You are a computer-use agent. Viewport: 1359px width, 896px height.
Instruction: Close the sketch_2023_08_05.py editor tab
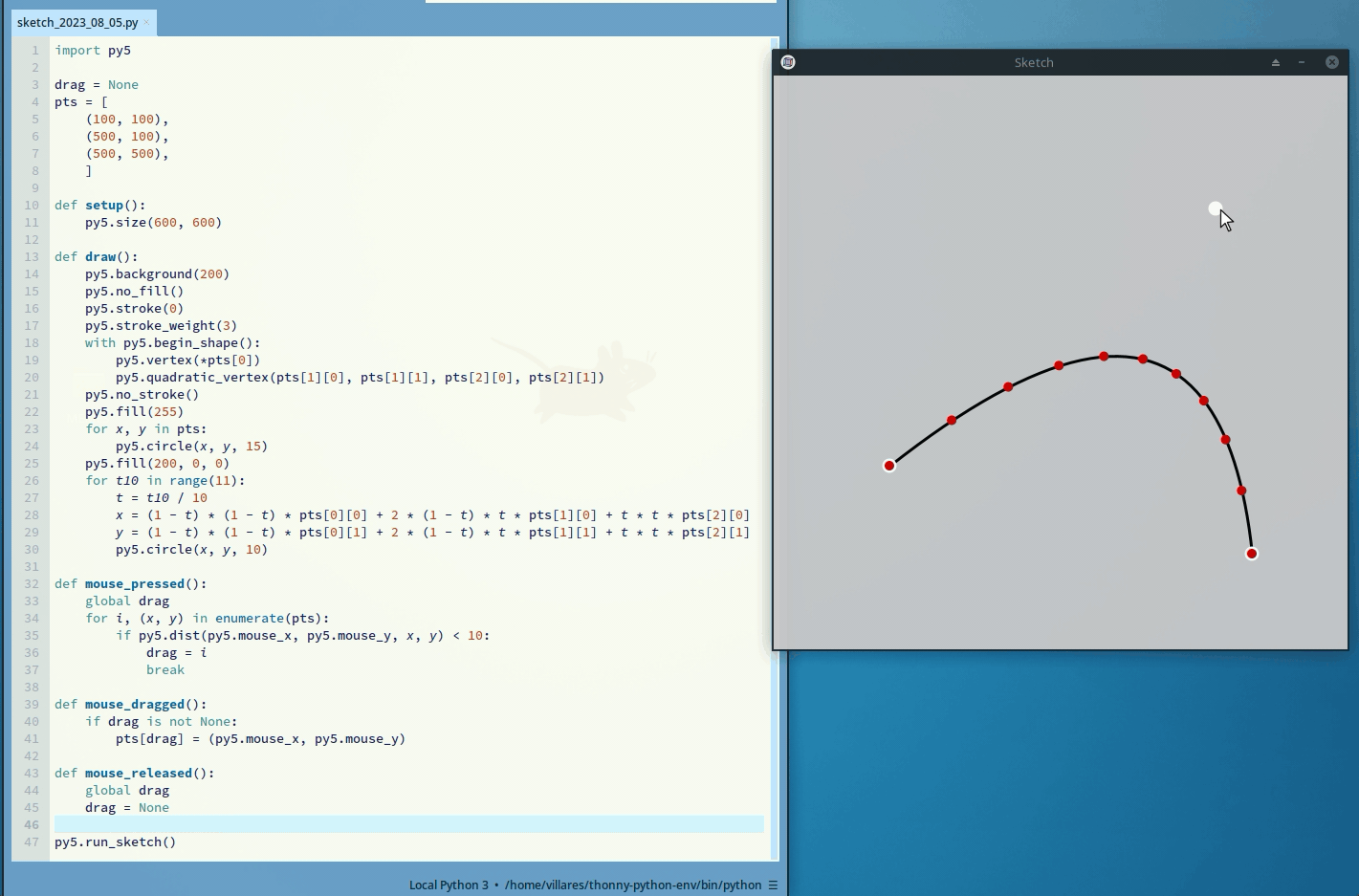click(x=146, y=22)
